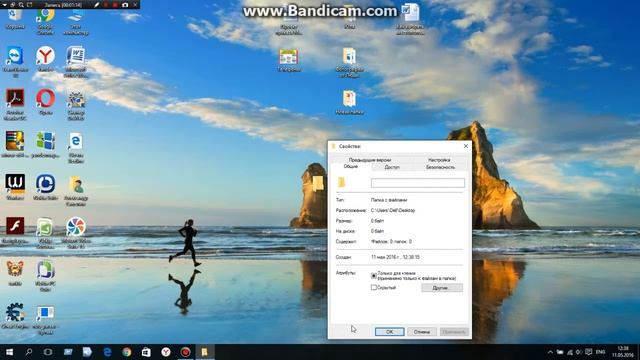Open Task View on the taskbar
The image size is (640, 360).
(48, 352)
